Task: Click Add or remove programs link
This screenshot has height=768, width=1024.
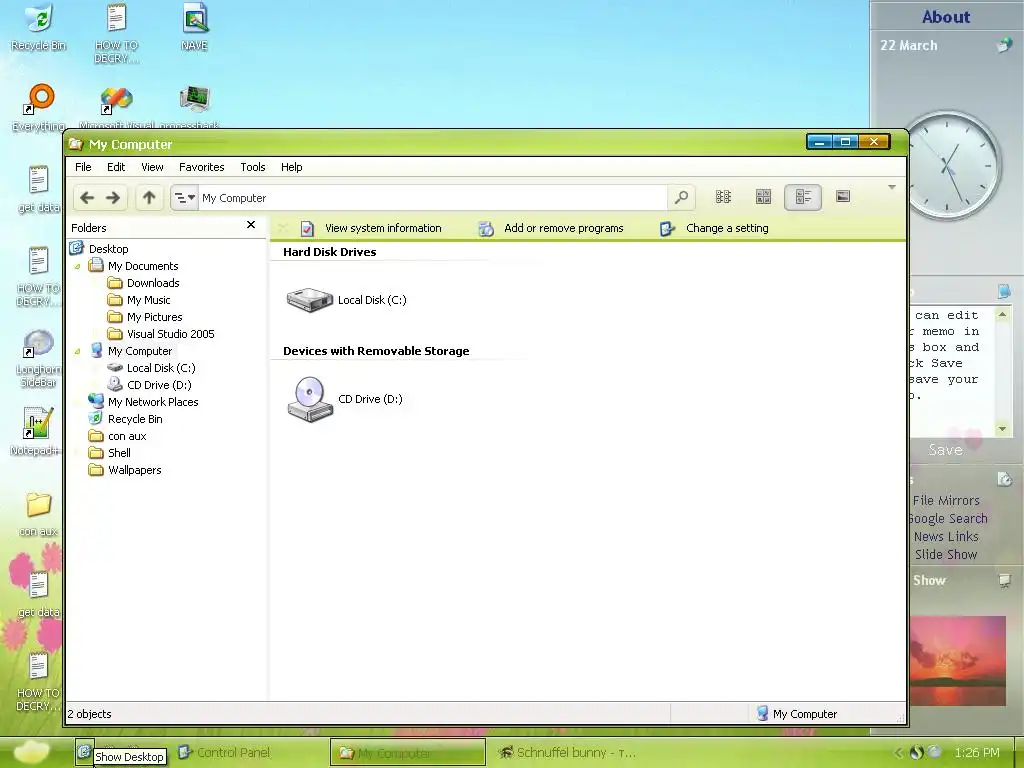Action: click(564, 228)
